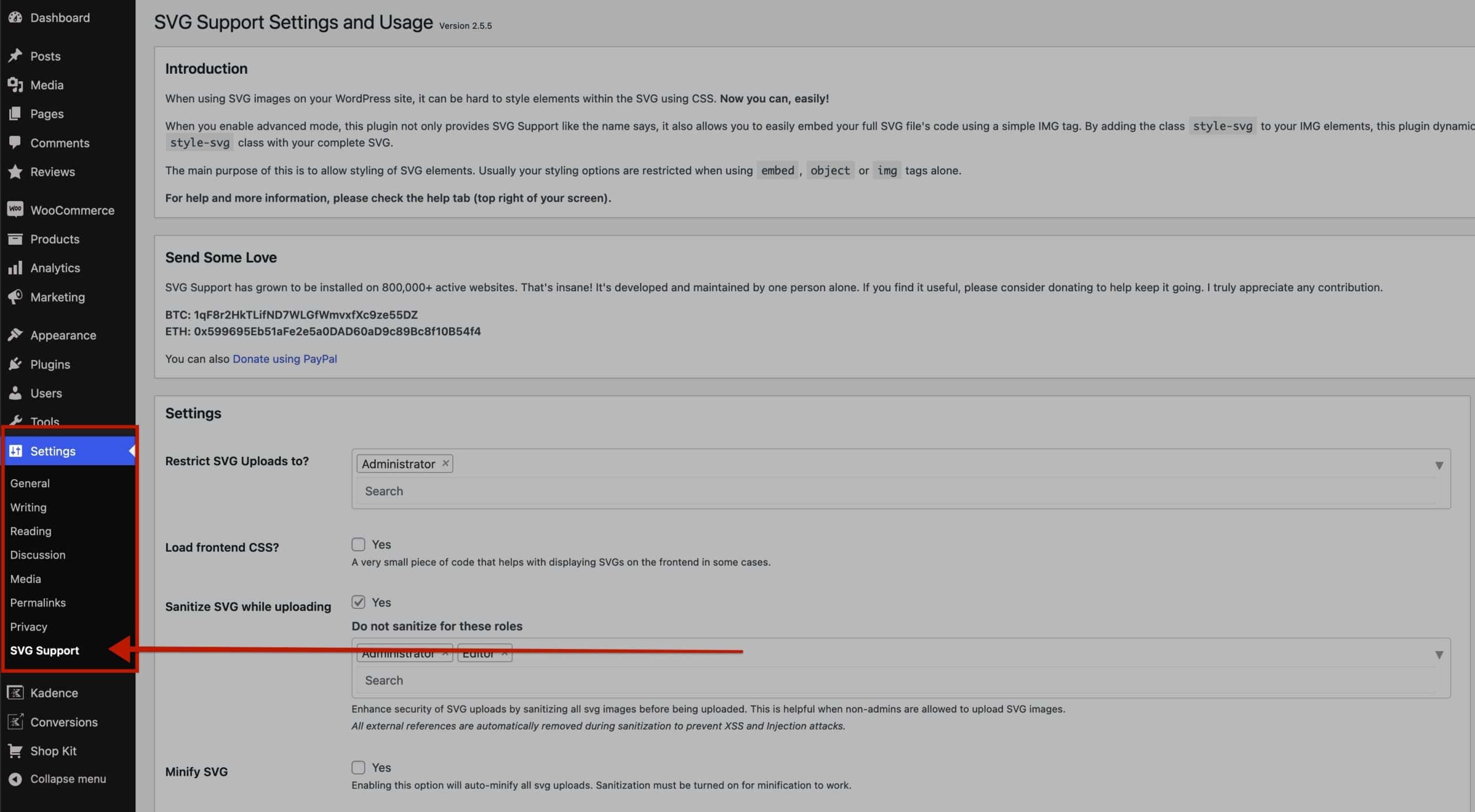
Task: Click the Settings sliders icon
Action: tap(16, 451)
